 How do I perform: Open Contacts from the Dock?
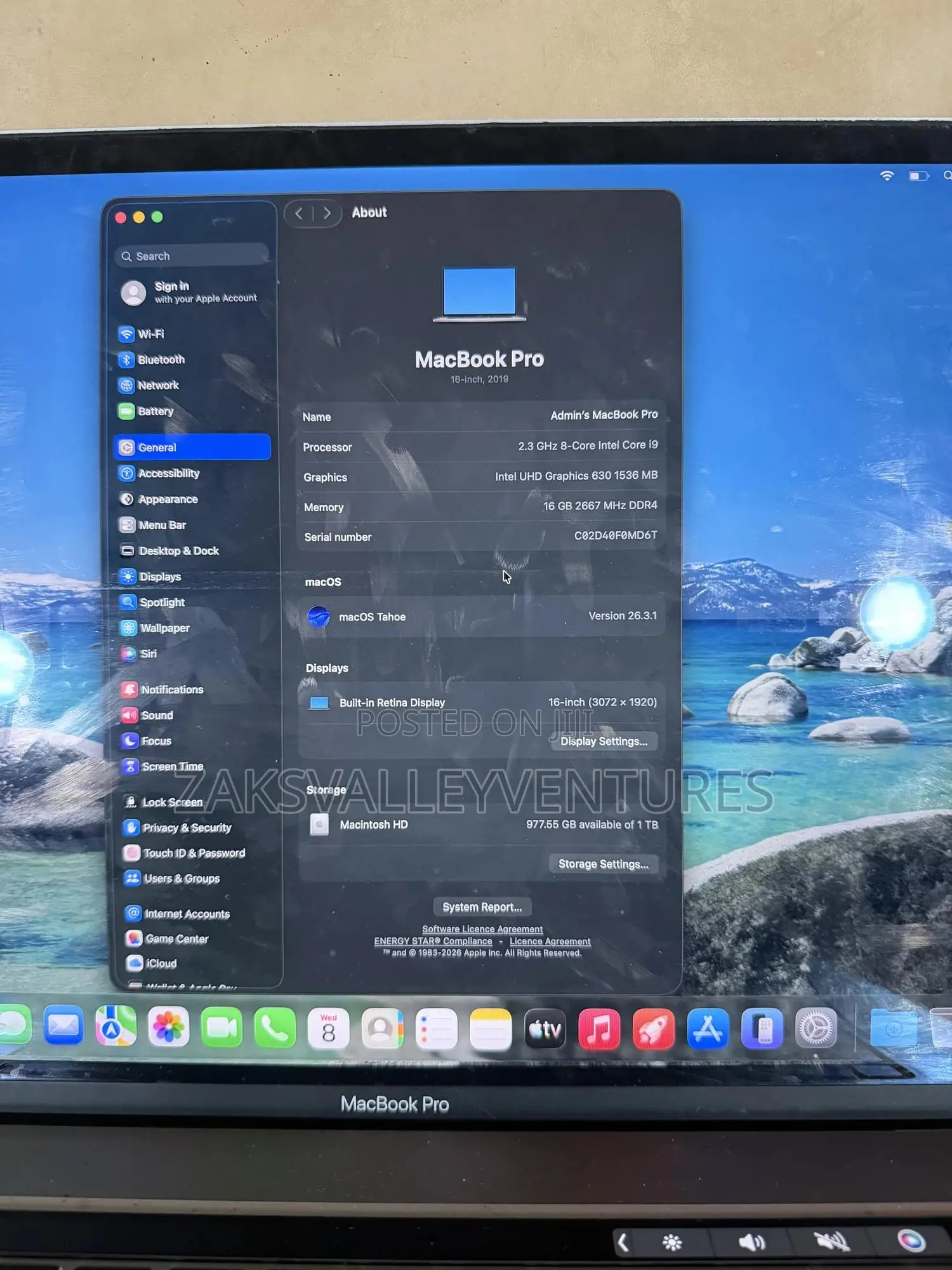click(383, 1029)
